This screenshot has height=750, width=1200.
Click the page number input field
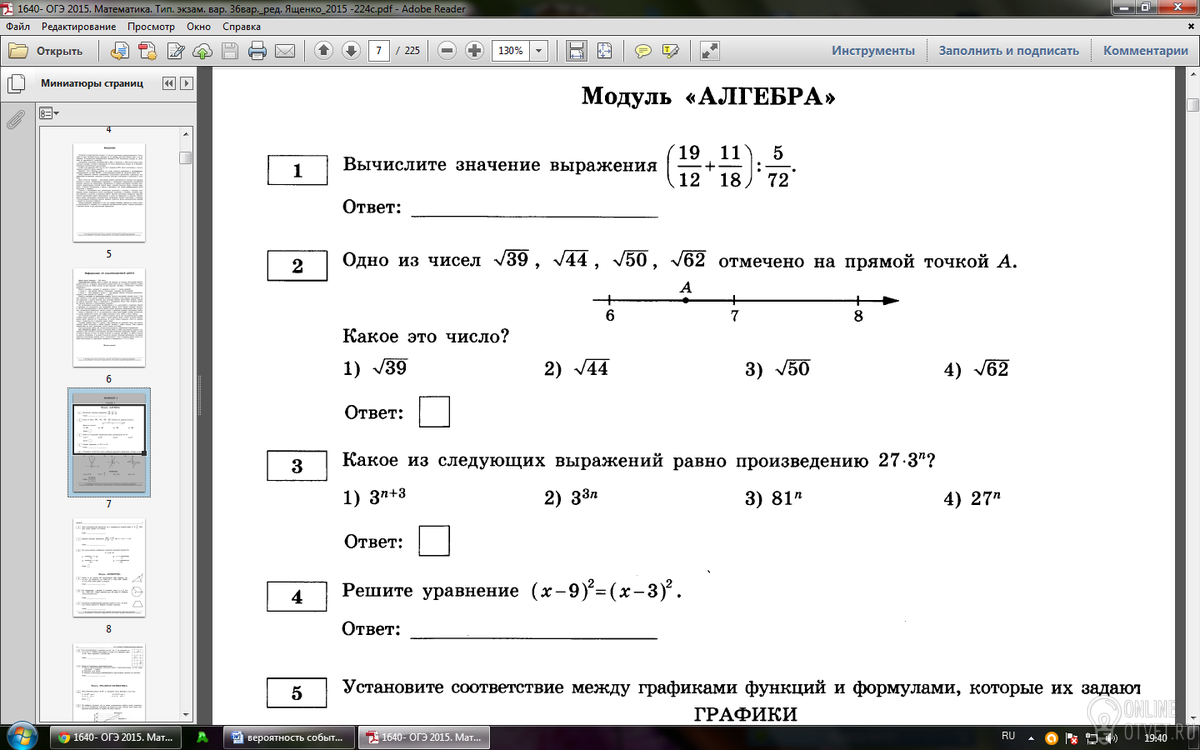[379, 51]
